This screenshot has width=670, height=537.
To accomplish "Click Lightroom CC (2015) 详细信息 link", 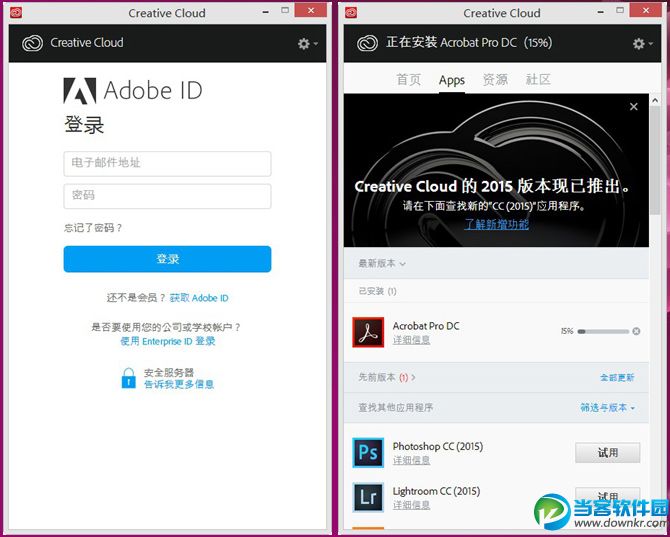I will click(x=411, y=505).
